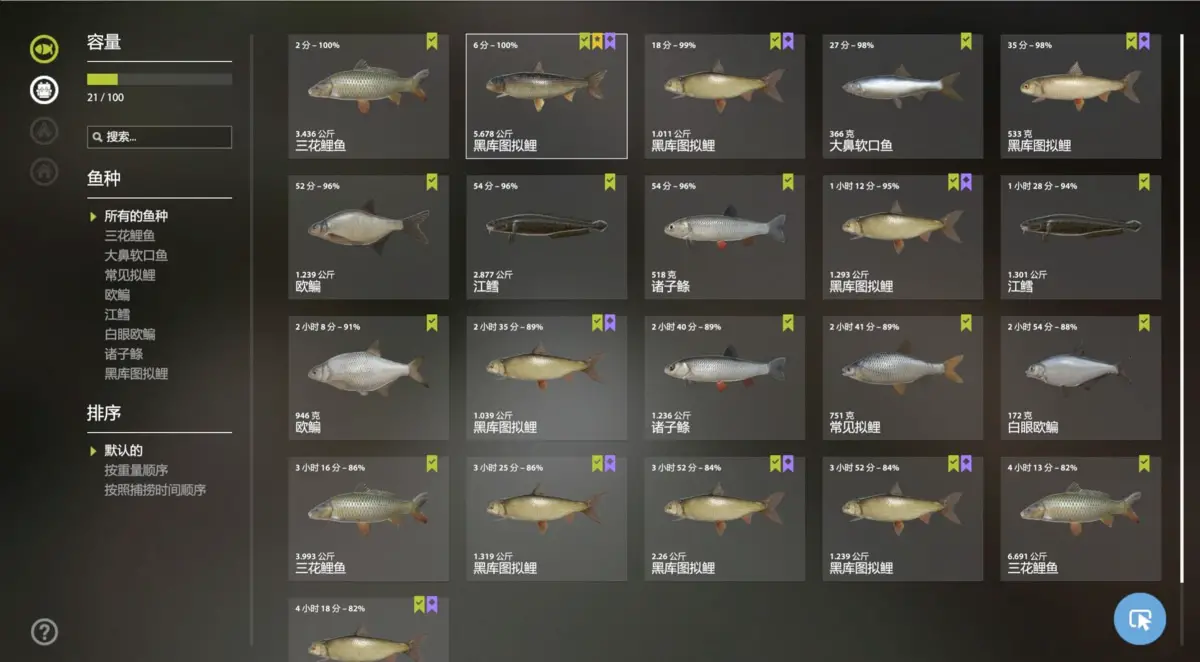
Task: Click the green capacity bar
Action: (x=159, y=79)
